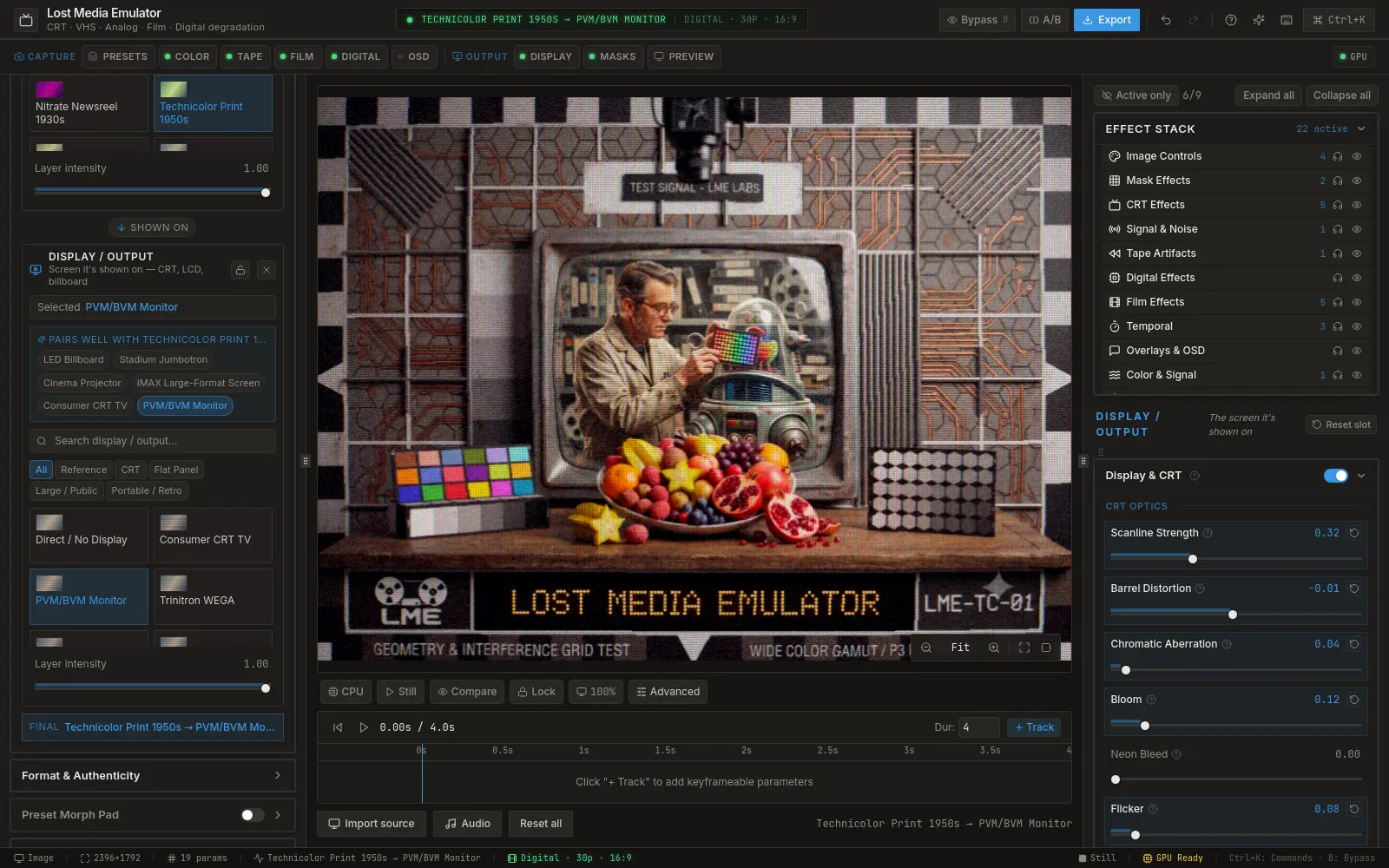Open the Advanced options
The height and width of the screenshot is (868, 1389).
pos(668,692)
